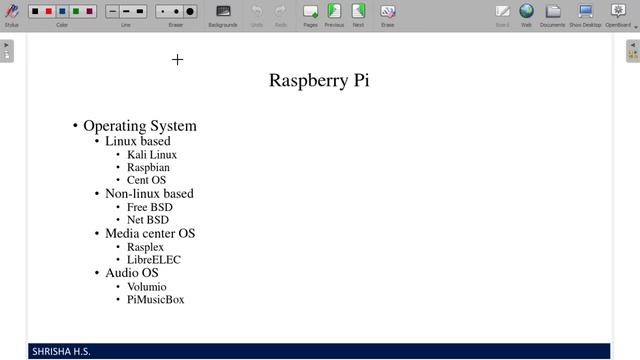The height and width of the screenshot is (360, 640).
Task: Click the 'Kali Linux' bullet
Action: [152, 155]
